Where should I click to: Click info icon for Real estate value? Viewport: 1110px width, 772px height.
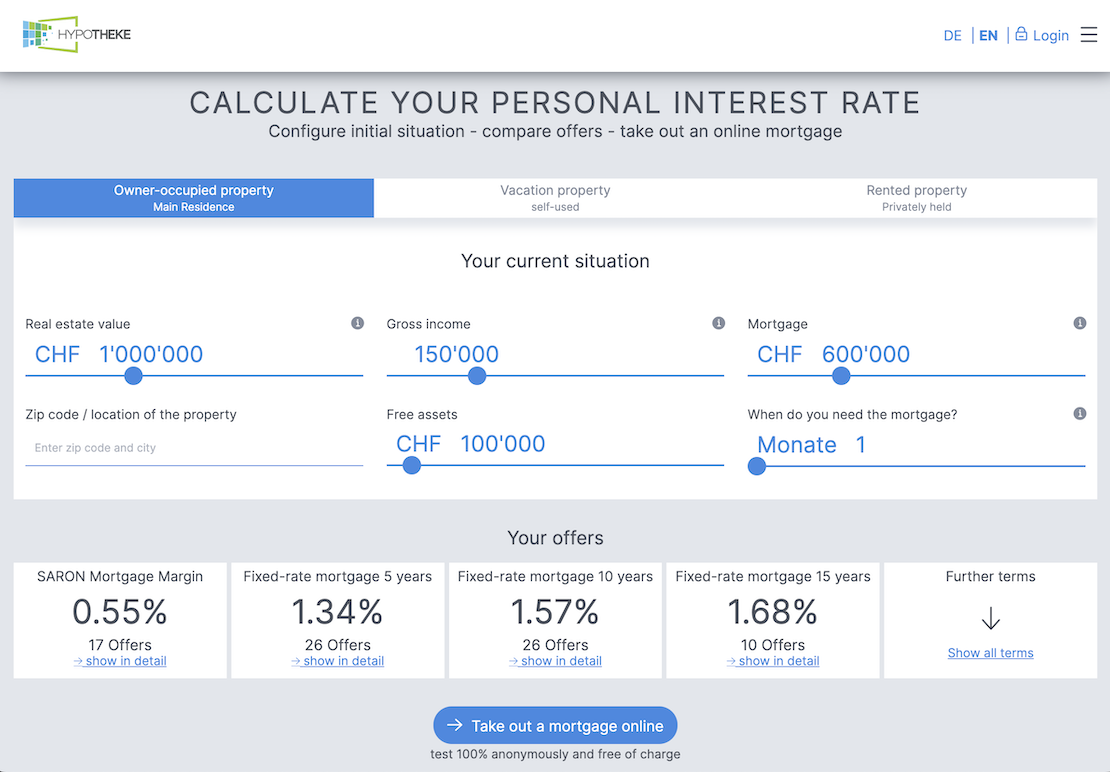(357, 323)
